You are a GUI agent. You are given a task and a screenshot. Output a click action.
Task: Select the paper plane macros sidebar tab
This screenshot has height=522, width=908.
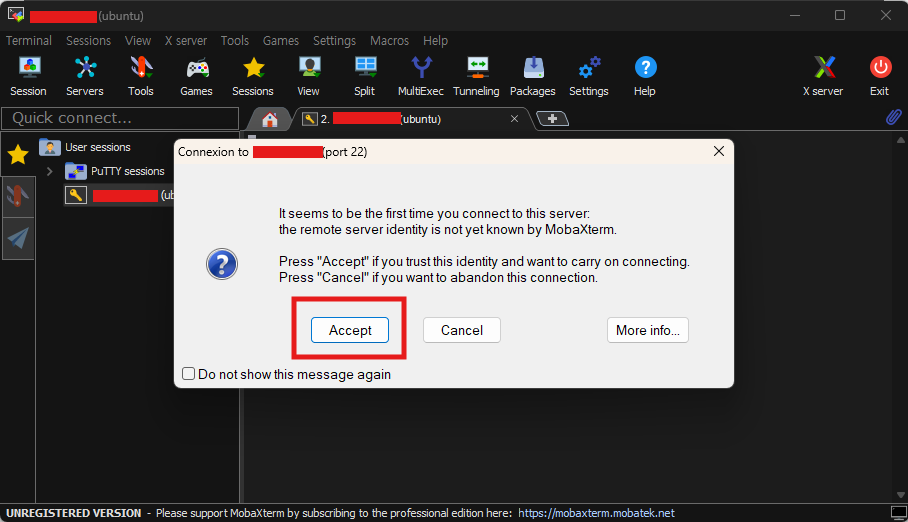18,239
